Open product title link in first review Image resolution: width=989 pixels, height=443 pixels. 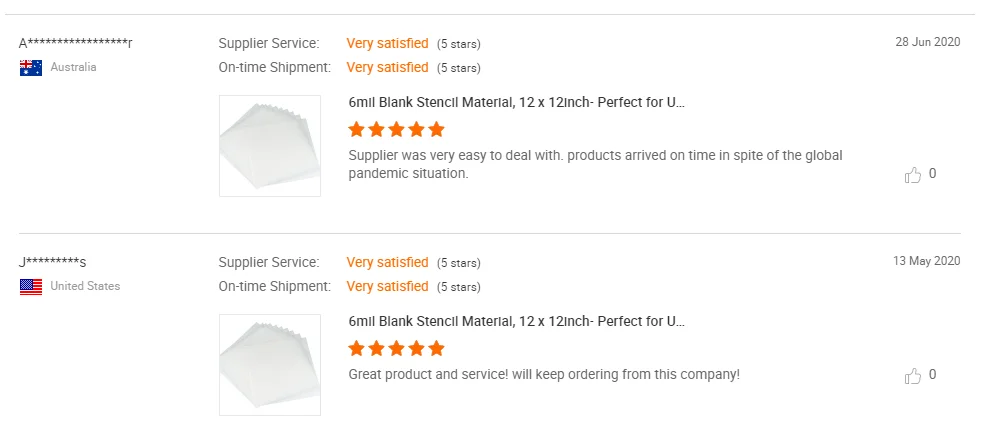coord(516,102)
